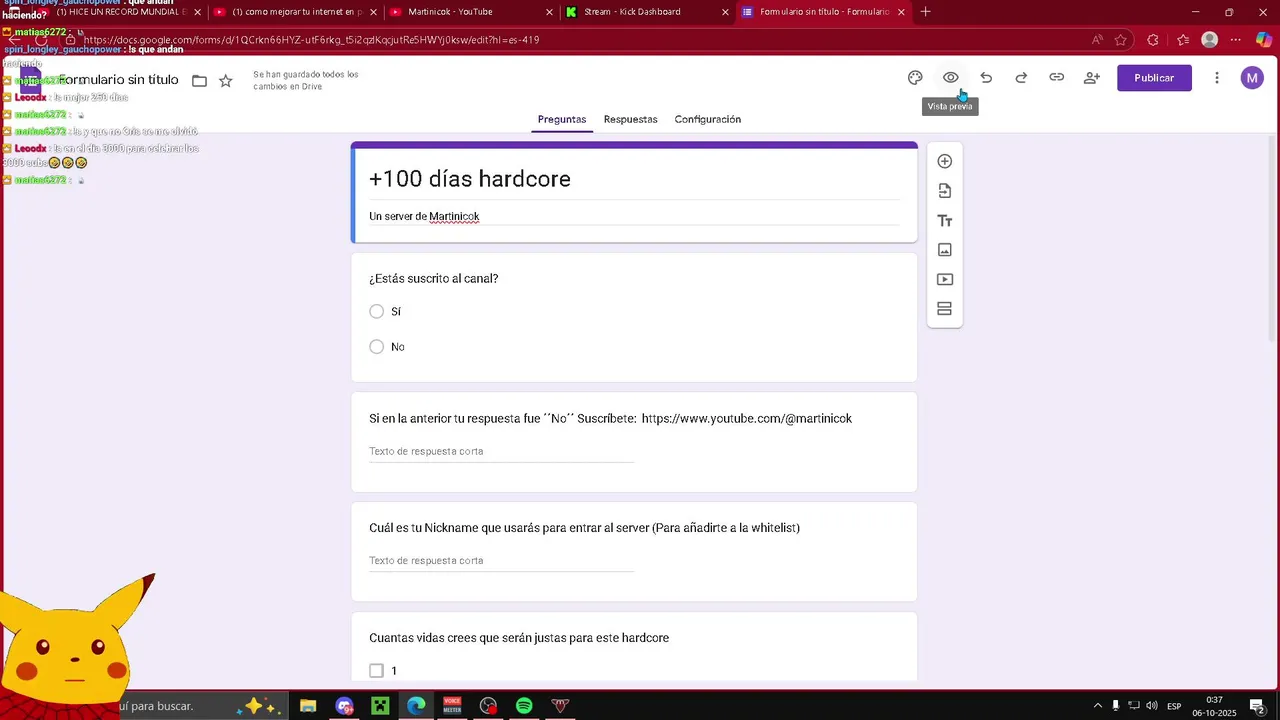Click the description Un server de Martinicok

(424, 216)
